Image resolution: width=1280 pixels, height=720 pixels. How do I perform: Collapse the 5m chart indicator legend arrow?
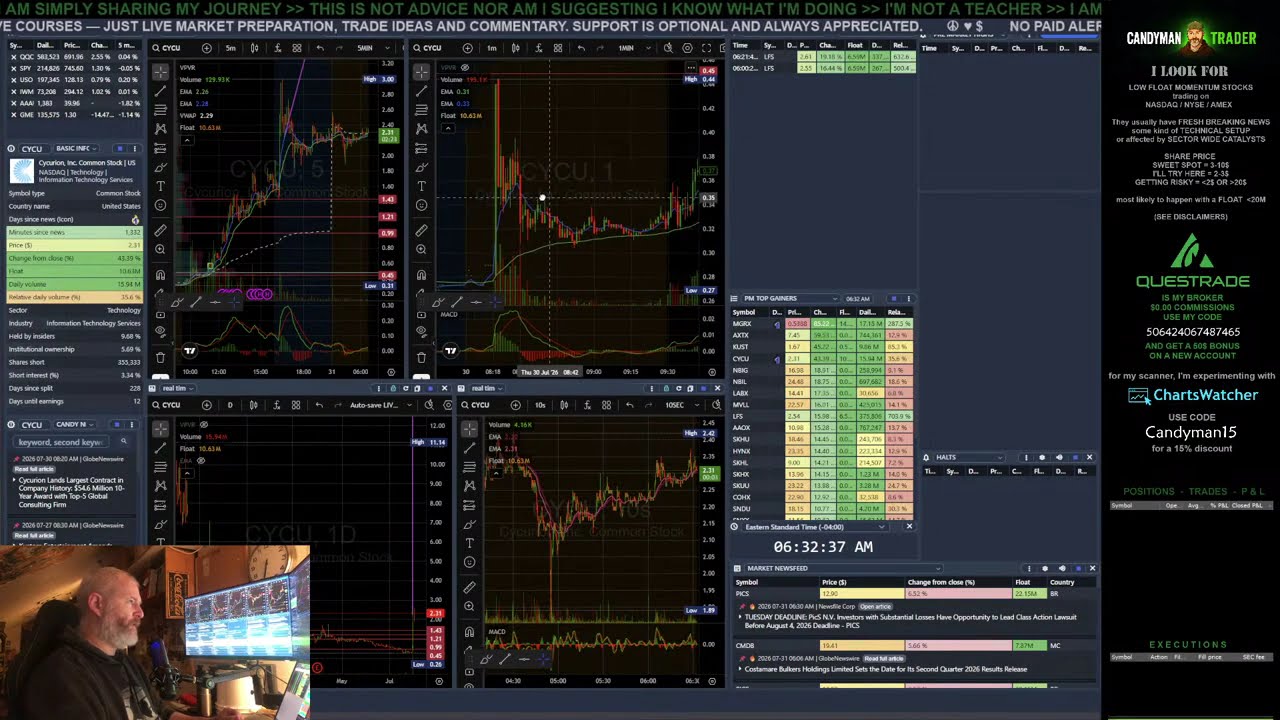click(x=187, y=139)
